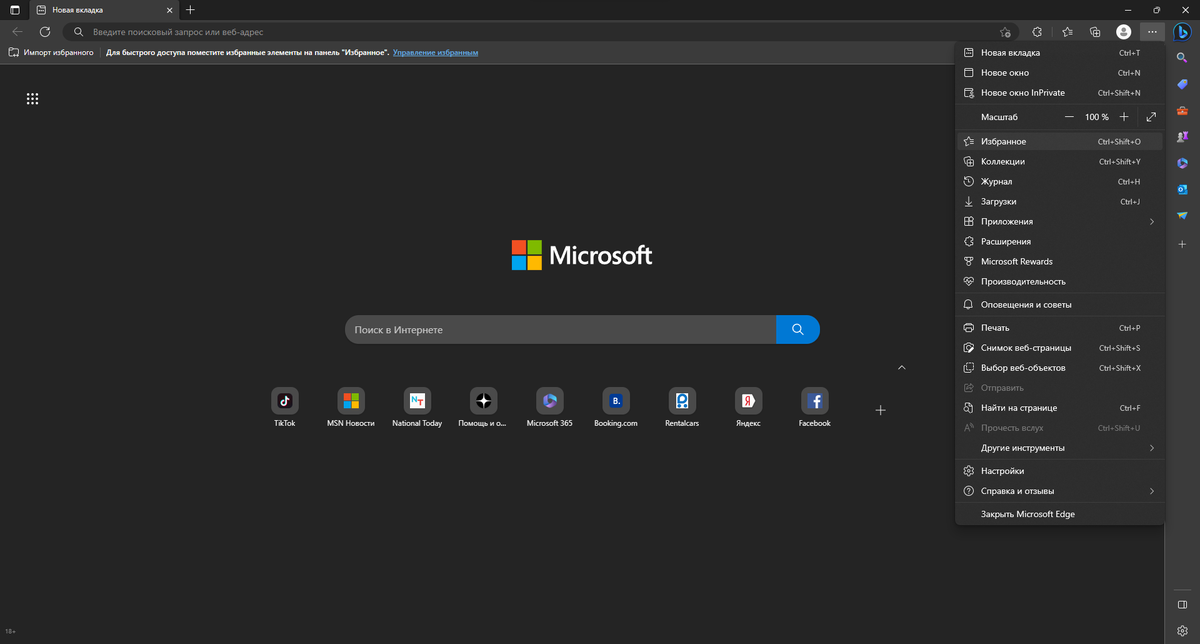Open Оповещения и советы menu item
Screen dimensions: 1200x644
[x=1060, y=305]
